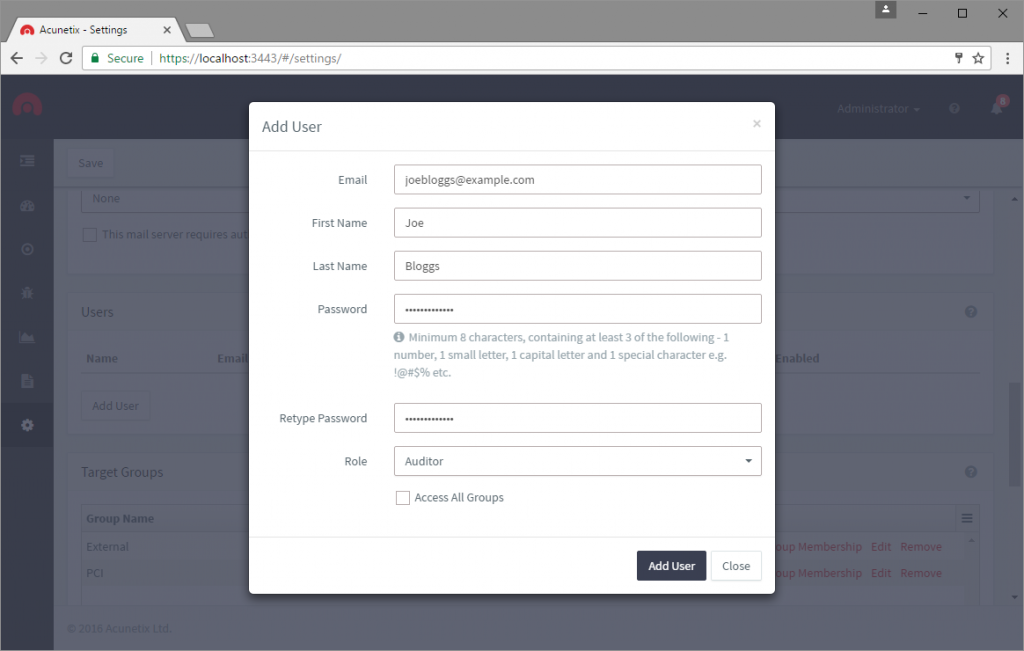
Task: Click the Name column header in Users
Action: (102, 358)
